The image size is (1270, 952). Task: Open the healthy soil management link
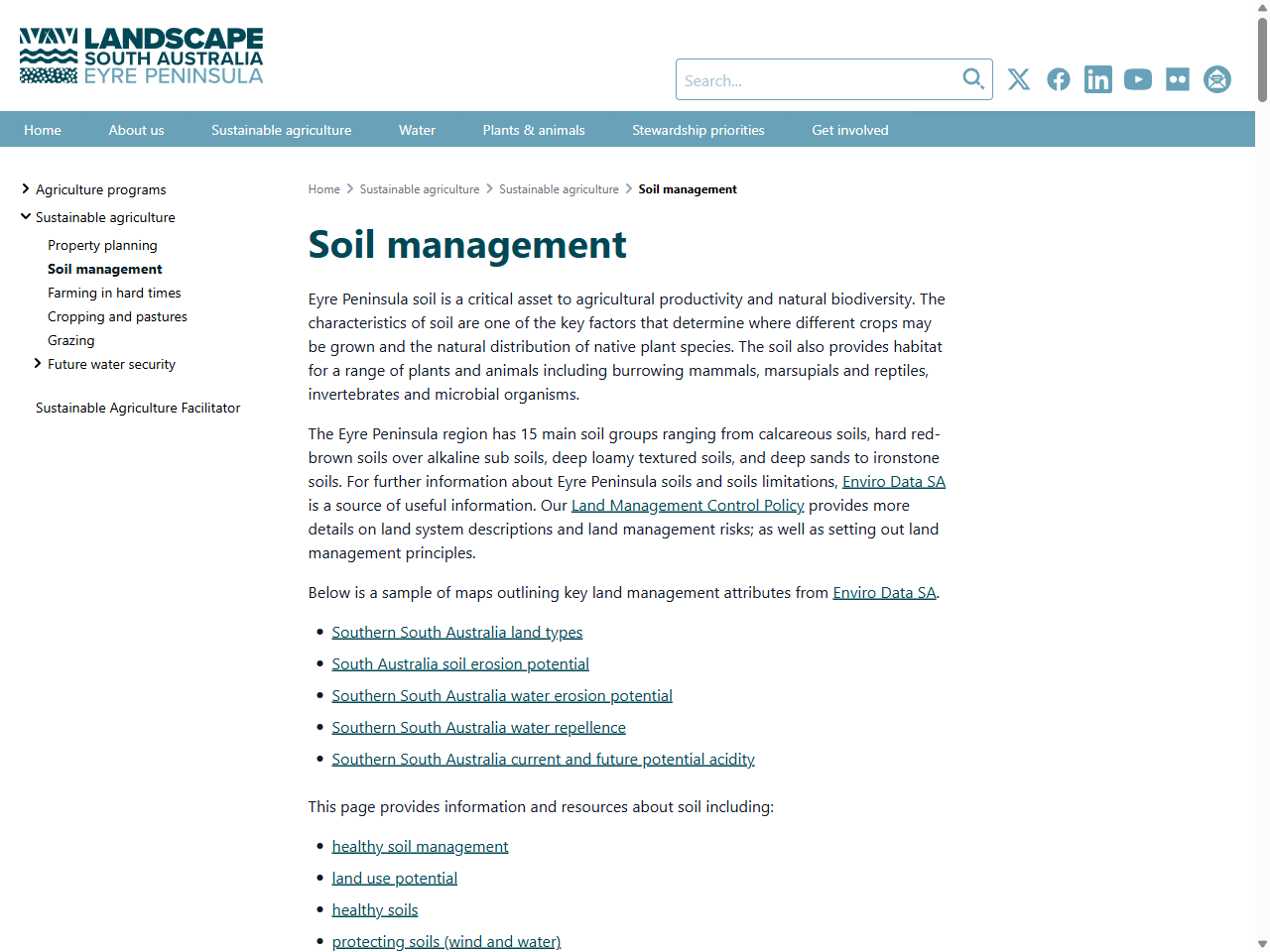click(420, 846)
